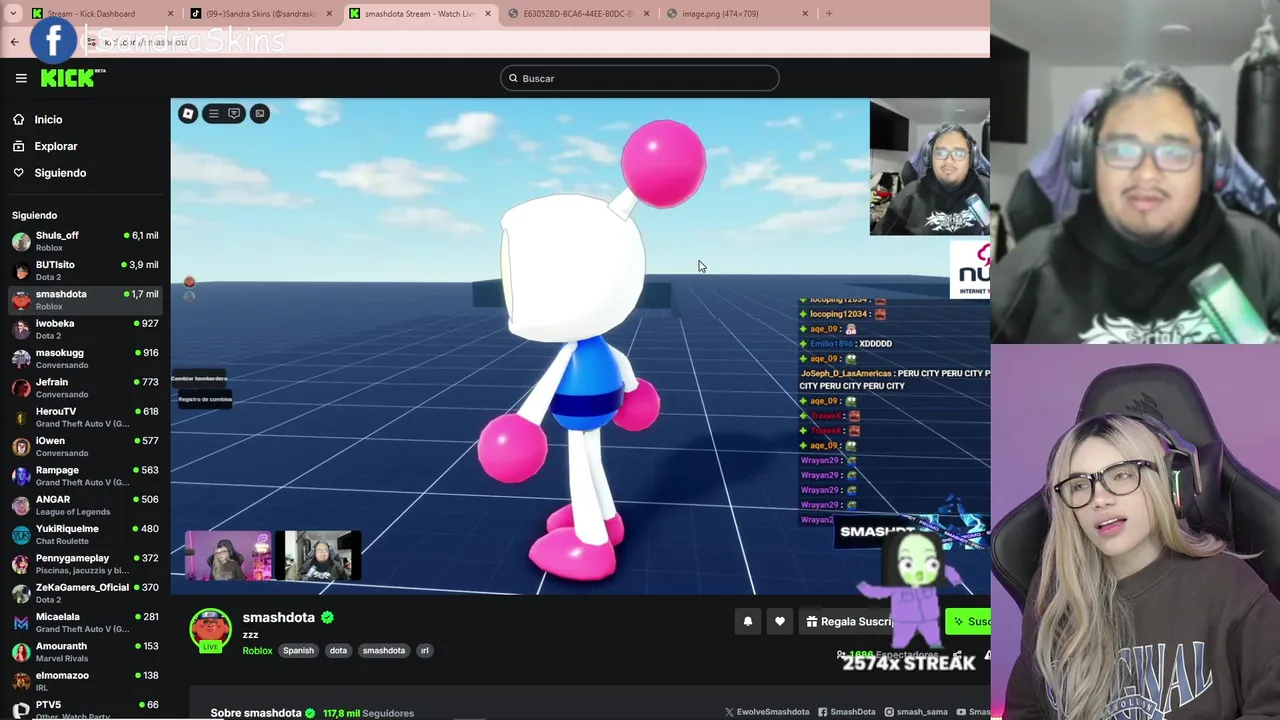Open a new browser tab
This screenshot has width=1280, height=720.
829,14
